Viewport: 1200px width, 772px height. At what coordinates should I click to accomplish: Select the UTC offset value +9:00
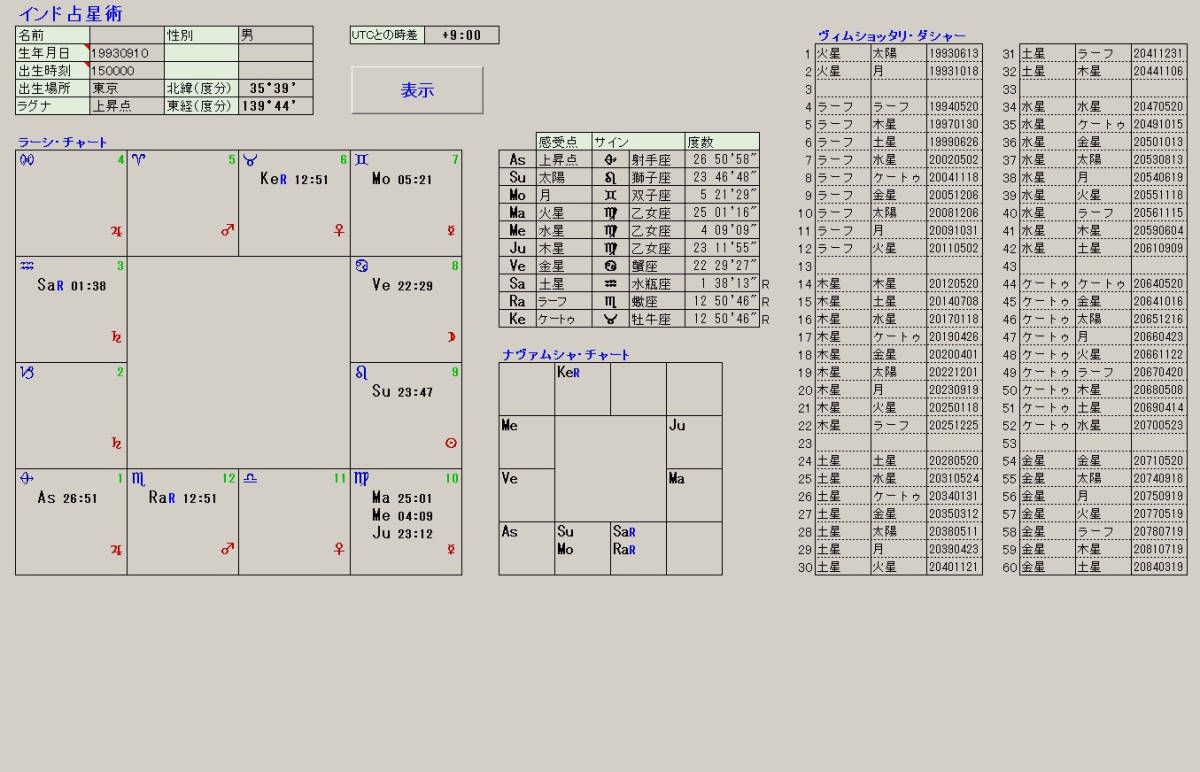(x=461, y=35)
